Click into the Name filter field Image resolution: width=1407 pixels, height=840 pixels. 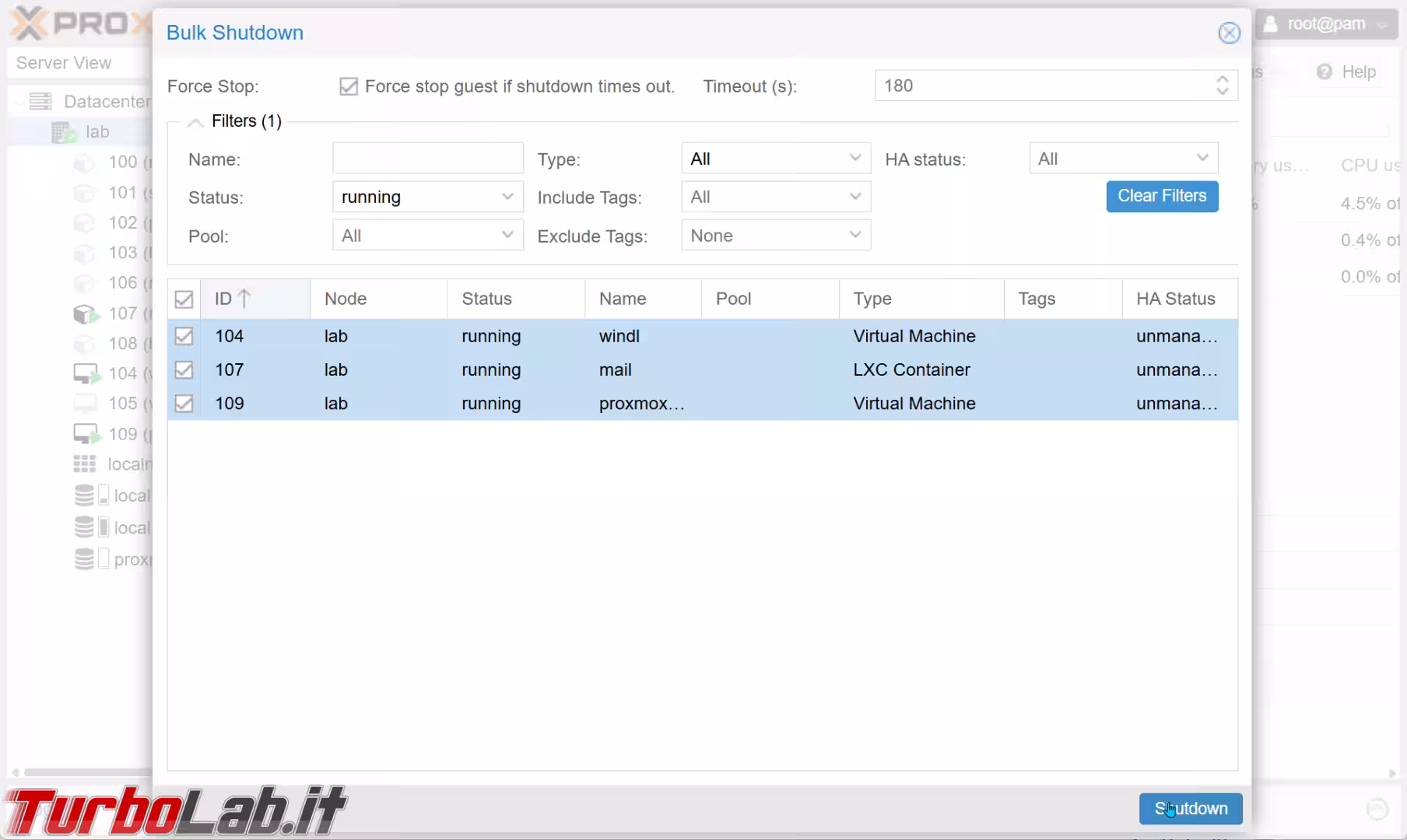click(x=427, y=159)
